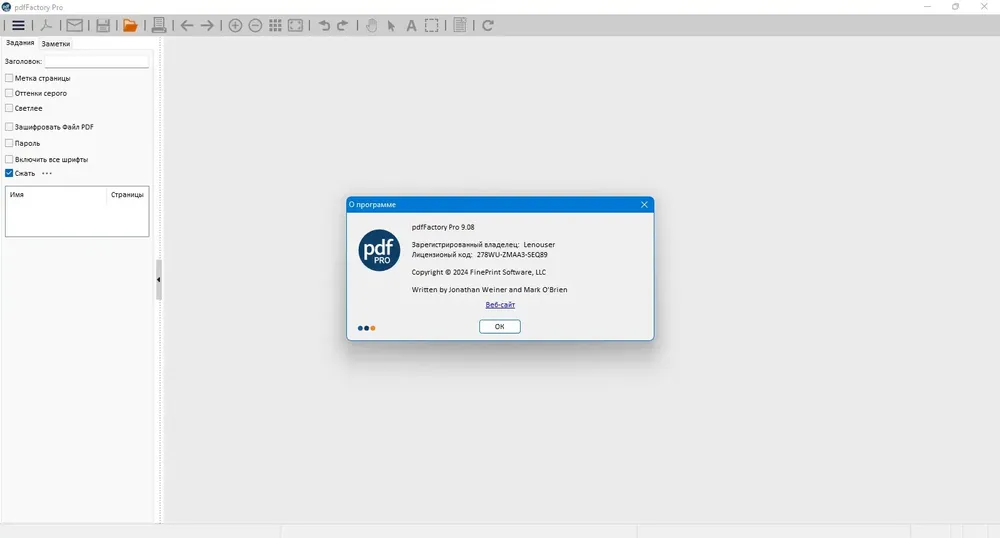Show page thumbnails grid view
Screen dimensions: 1000x538
click(x=276, y=25)
